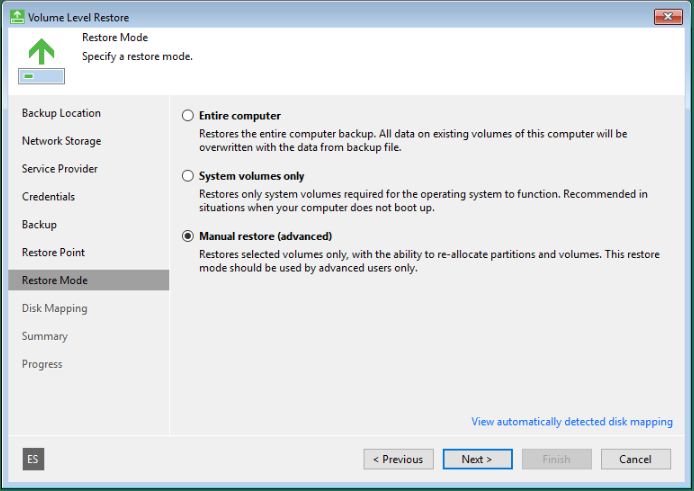Select the Restore Mode step
Viewport: 694px width, 491px height.
point(54,281)
